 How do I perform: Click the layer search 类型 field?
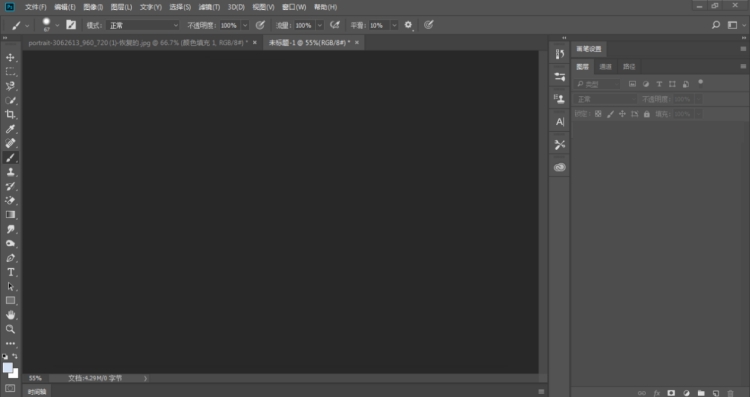[x=596, y=84]
